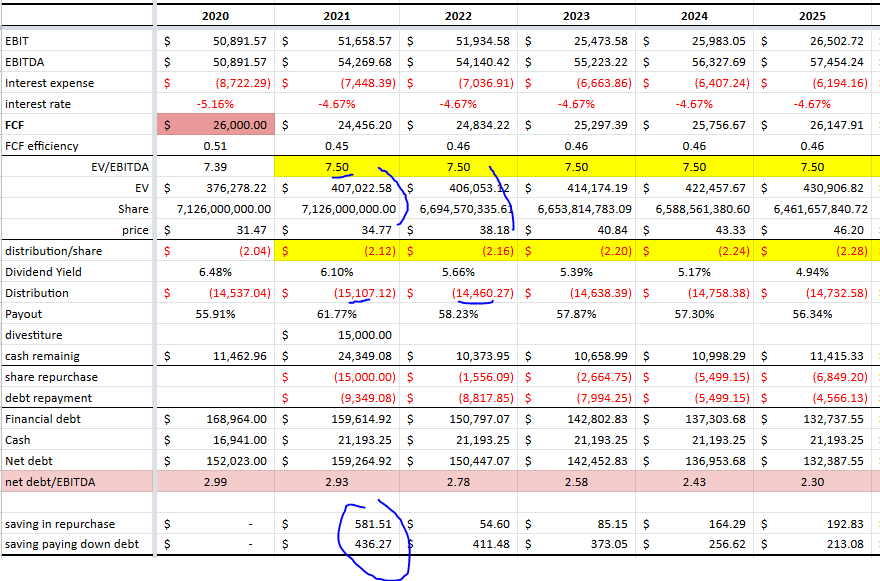Select 2021 saving in repurchase value 581.51

tap(368, 524)
